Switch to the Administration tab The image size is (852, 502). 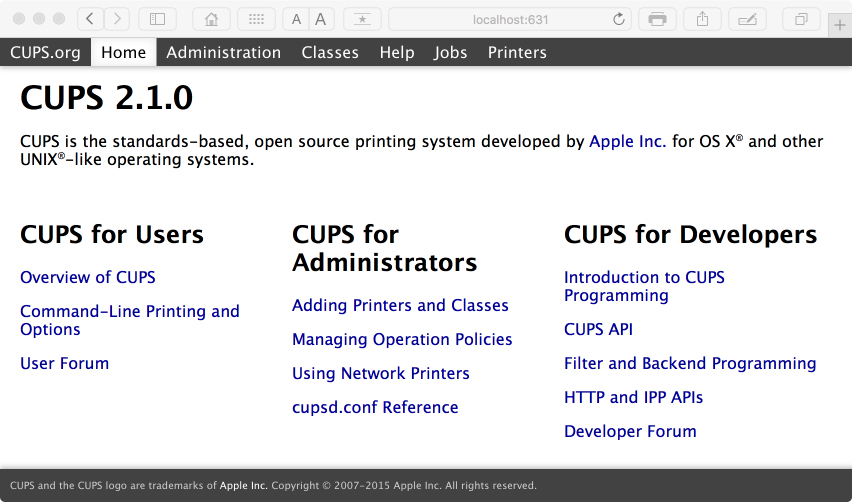click(x=223, y=52)
